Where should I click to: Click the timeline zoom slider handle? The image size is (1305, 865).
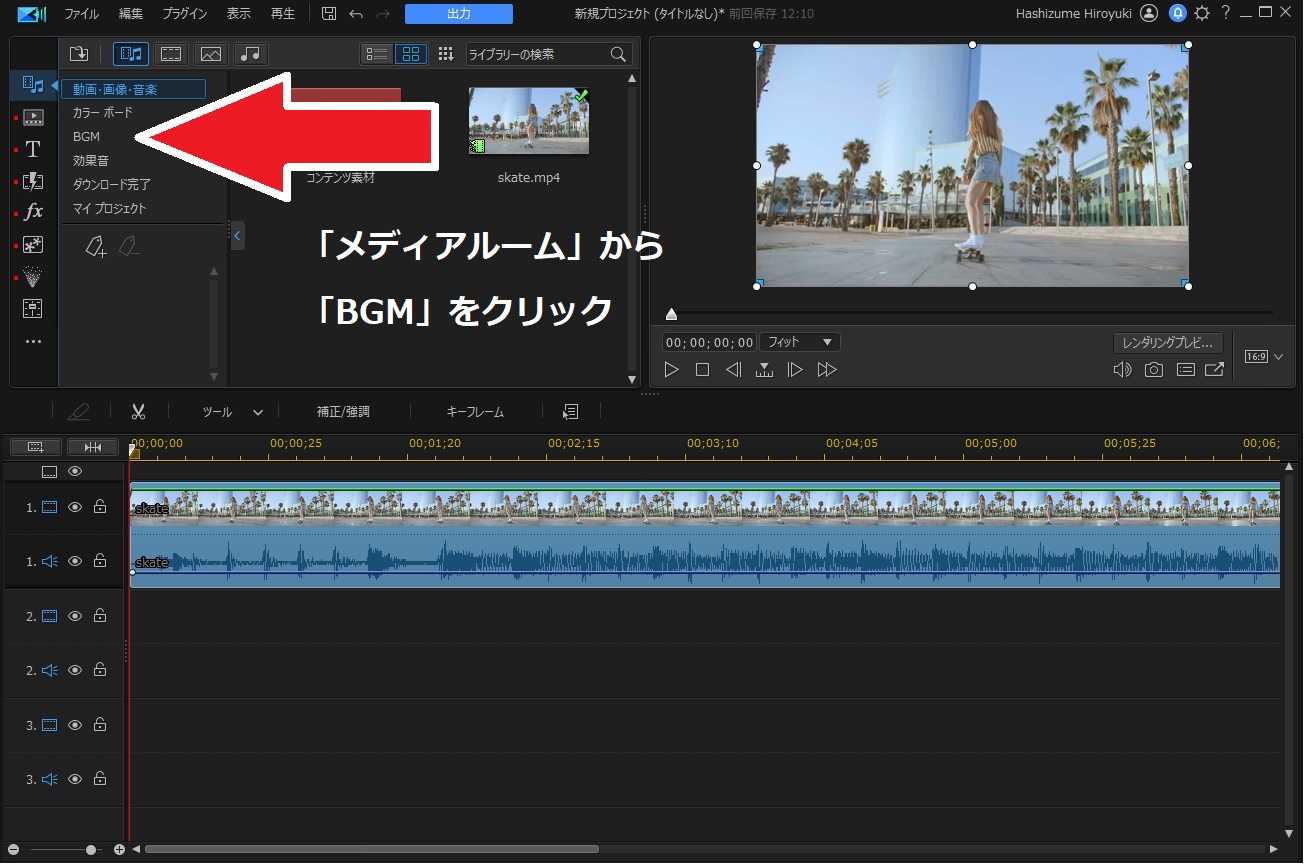pos(91,849)
